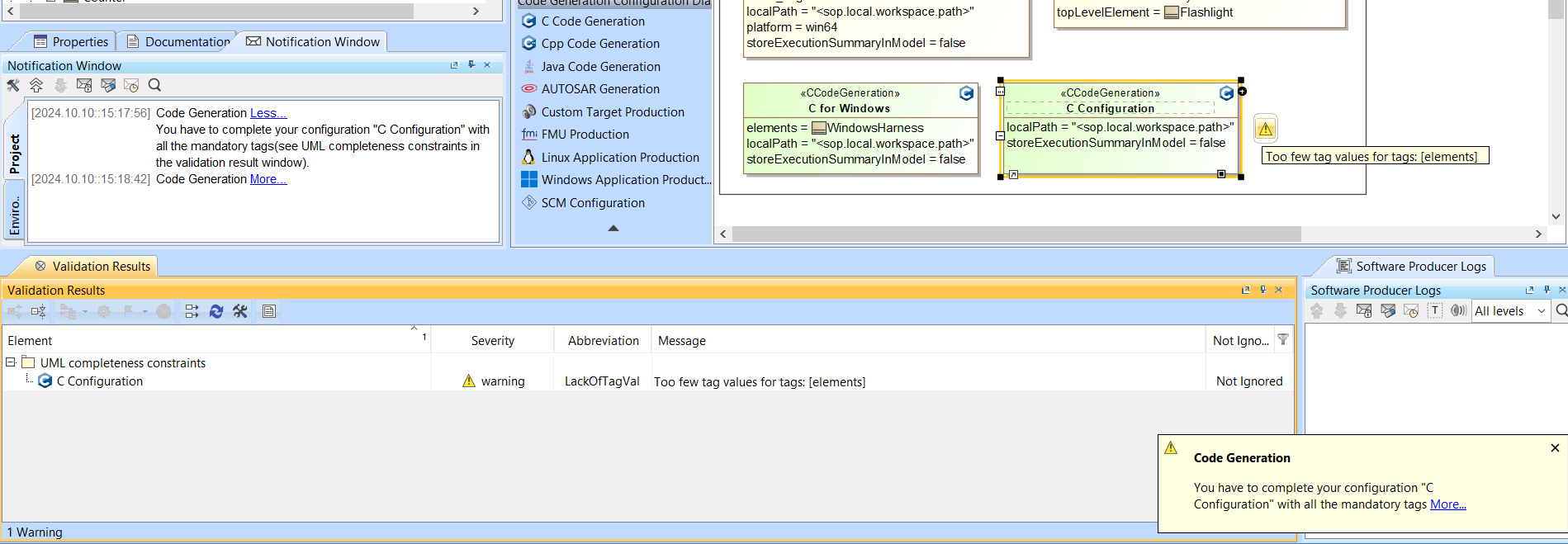Click the refresh icon in Validation Results toolbar
This screenshot has height=544, width=1568.
click(x=216, y=311)
